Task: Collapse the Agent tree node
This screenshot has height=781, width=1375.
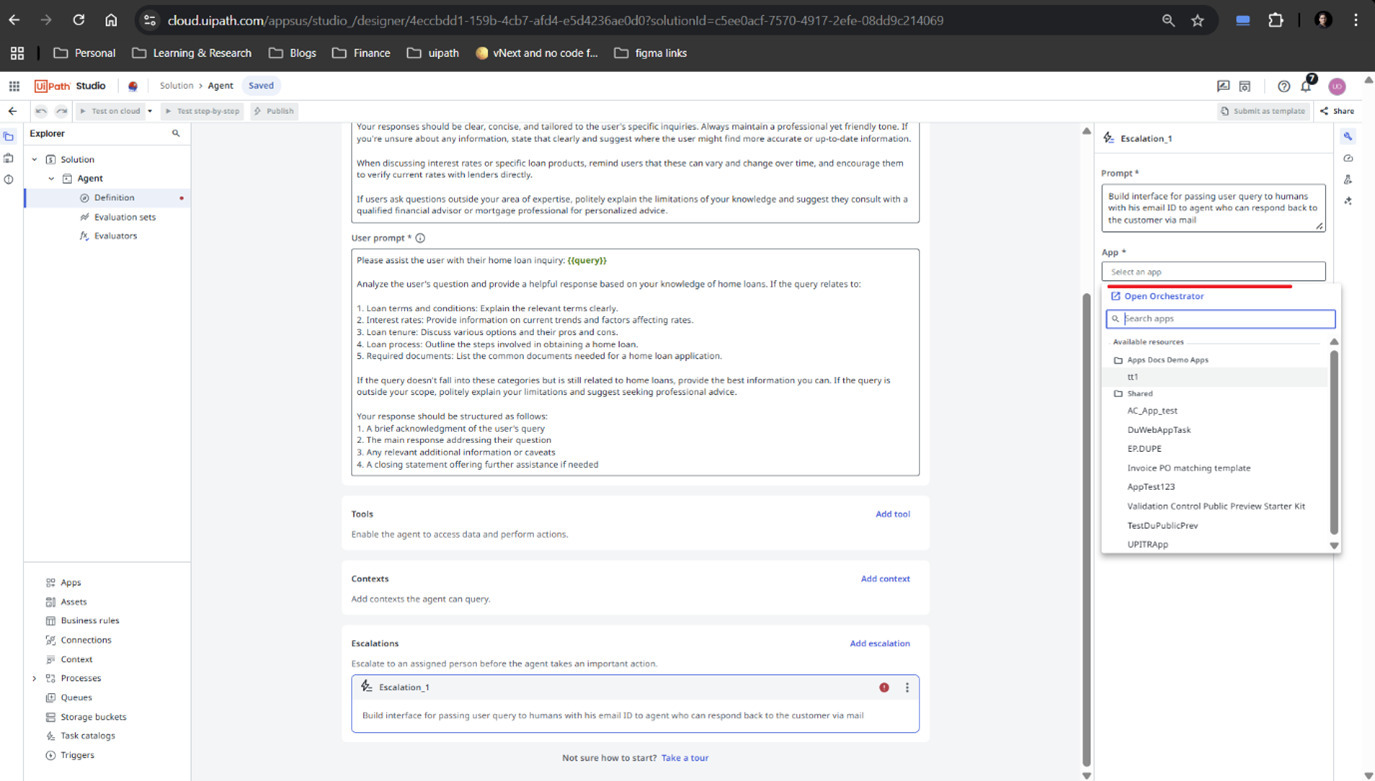Action: (x=51, y=178)
